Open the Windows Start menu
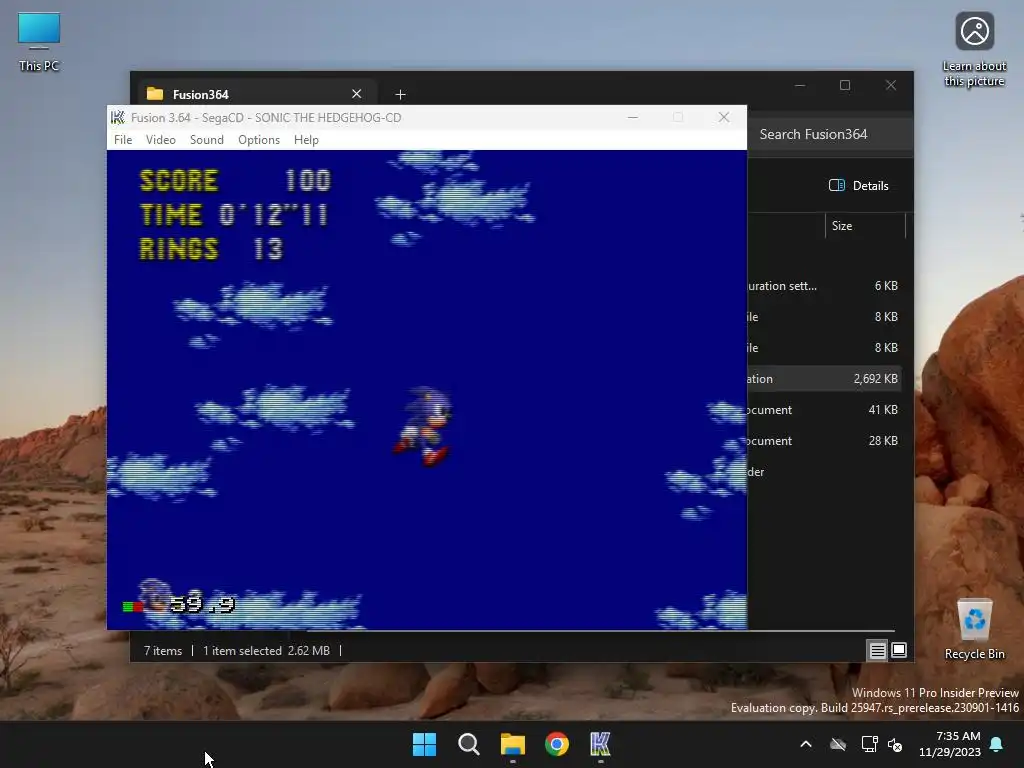 click(x=424, y=744)
